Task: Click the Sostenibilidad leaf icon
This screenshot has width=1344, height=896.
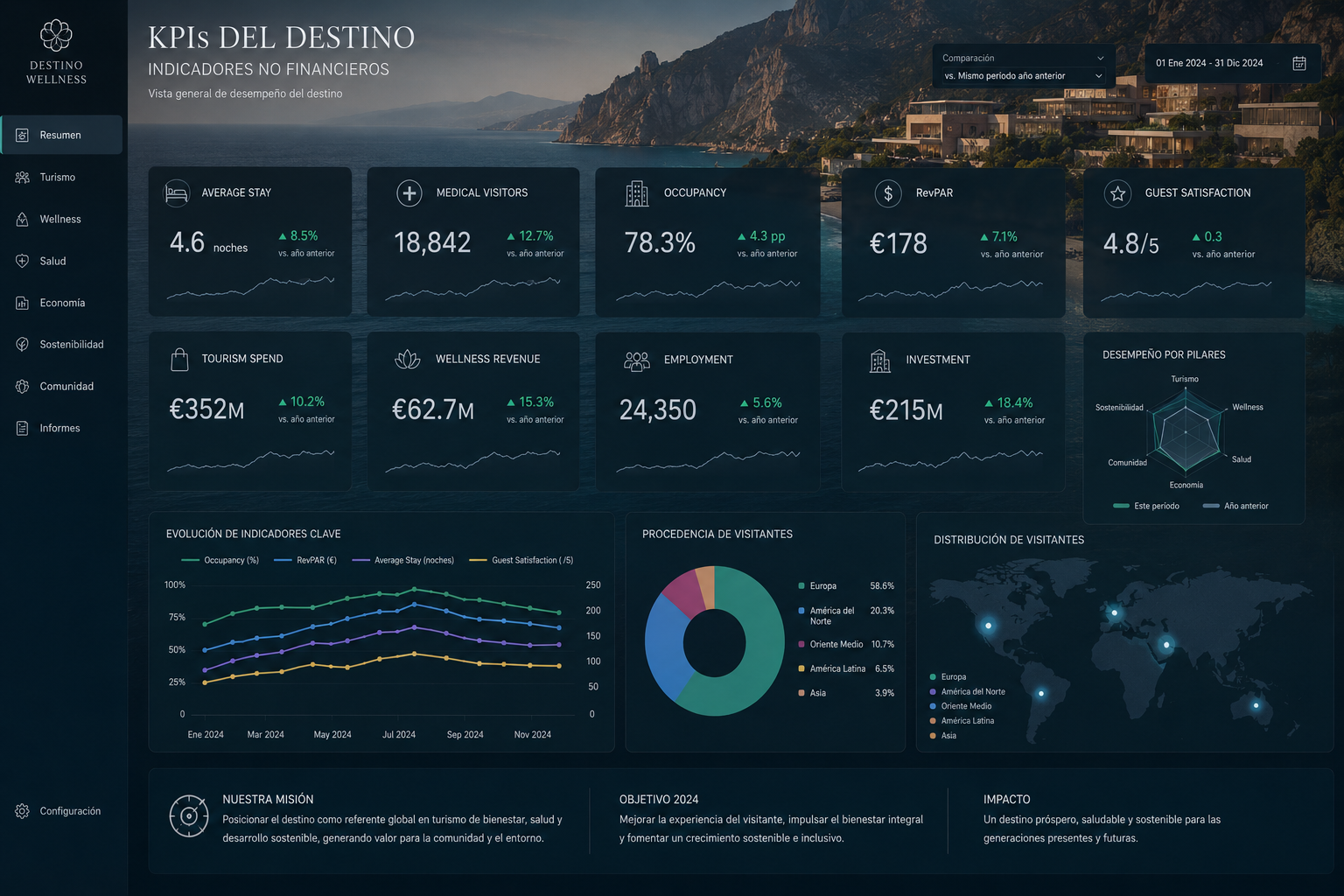Action: point(23,345)
